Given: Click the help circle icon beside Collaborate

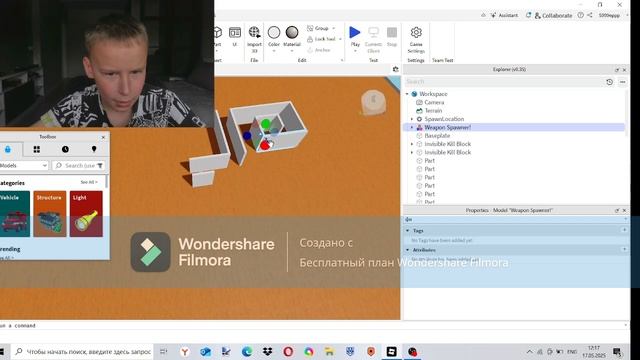Looking at the screenshot, I should tap(580, 15).
